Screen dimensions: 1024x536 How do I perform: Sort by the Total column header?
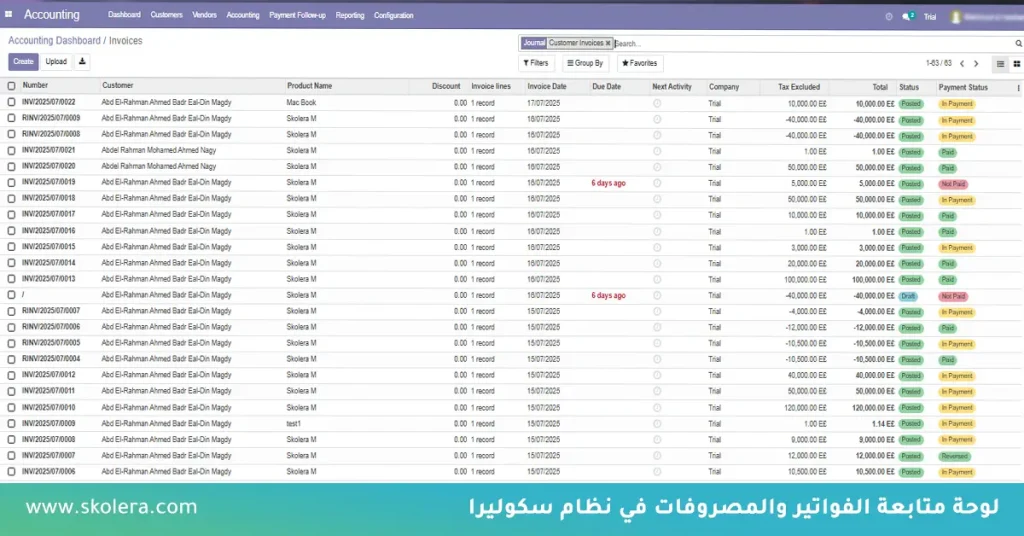click(x=880, y=87)
